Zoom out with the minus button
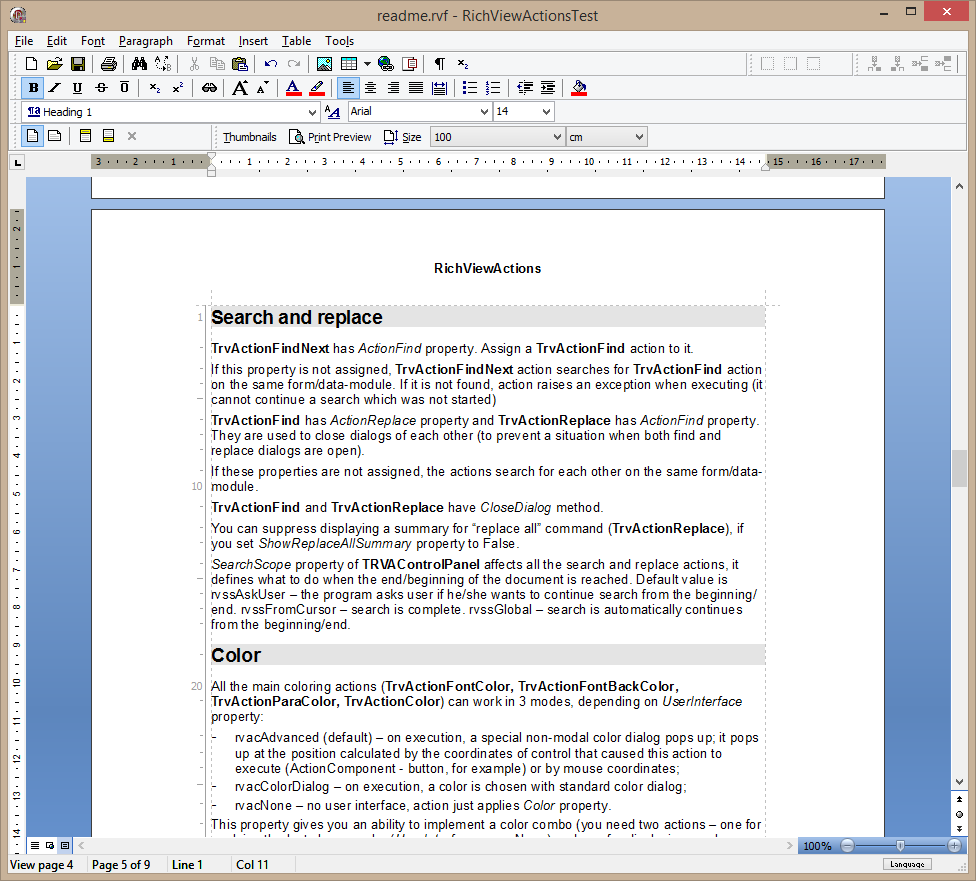Screen dimensions: 976x881 pyautogui.click(x=847, y=846)
